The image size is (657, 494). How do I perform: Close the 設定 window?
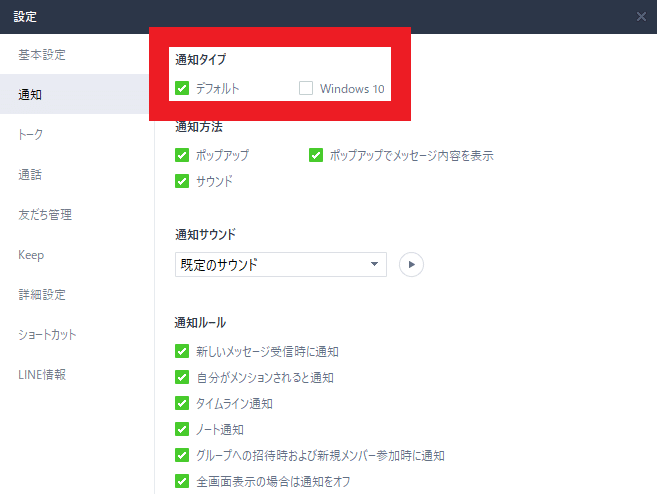tap(641, 17)
